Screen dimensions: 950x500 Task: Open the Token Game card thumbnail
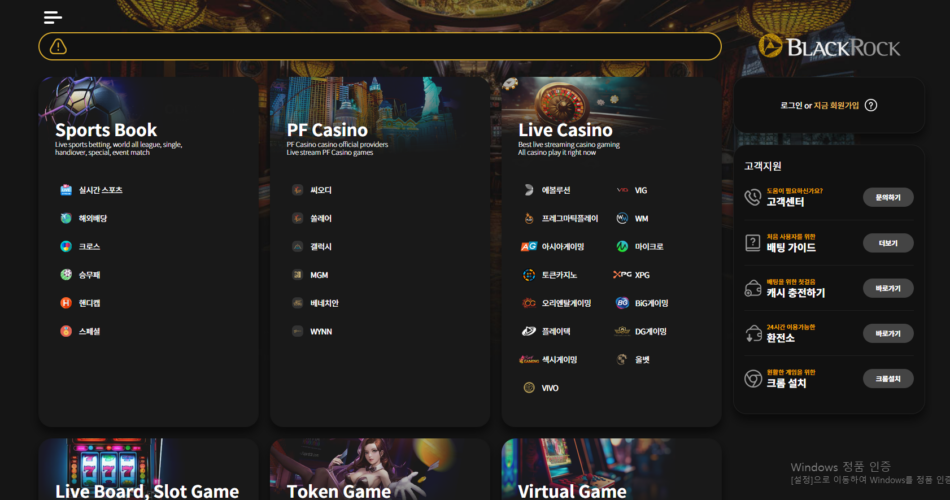(380, 469)
